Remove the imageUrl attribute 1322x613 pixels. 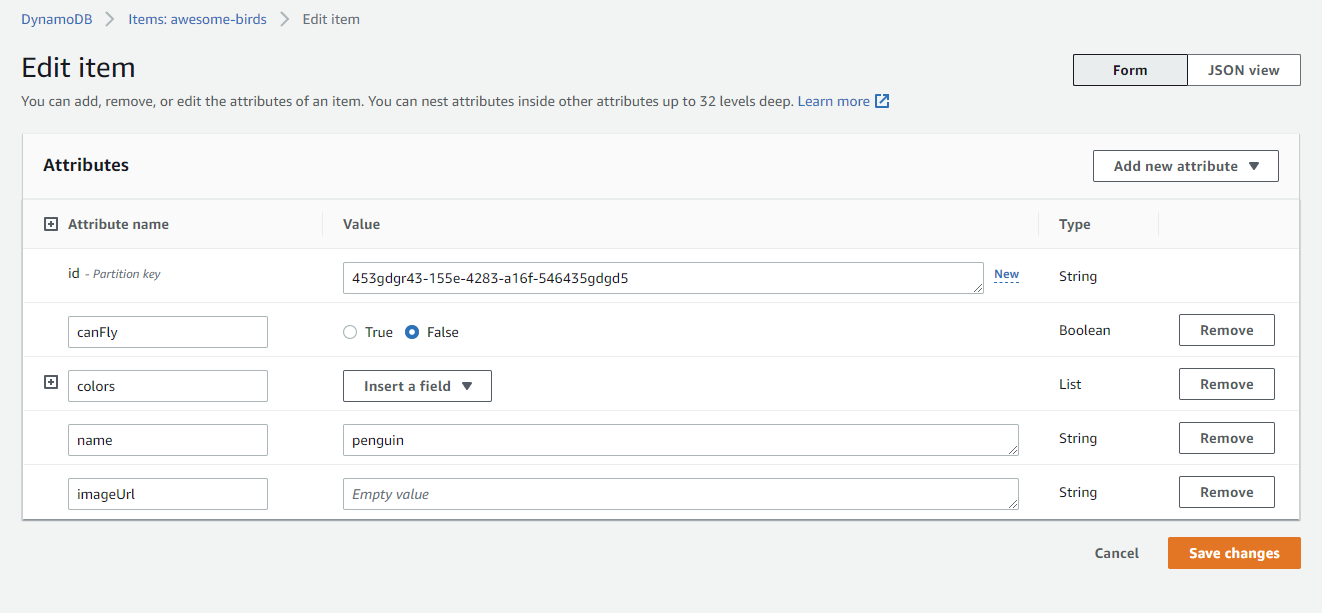tap(1226, 492)
